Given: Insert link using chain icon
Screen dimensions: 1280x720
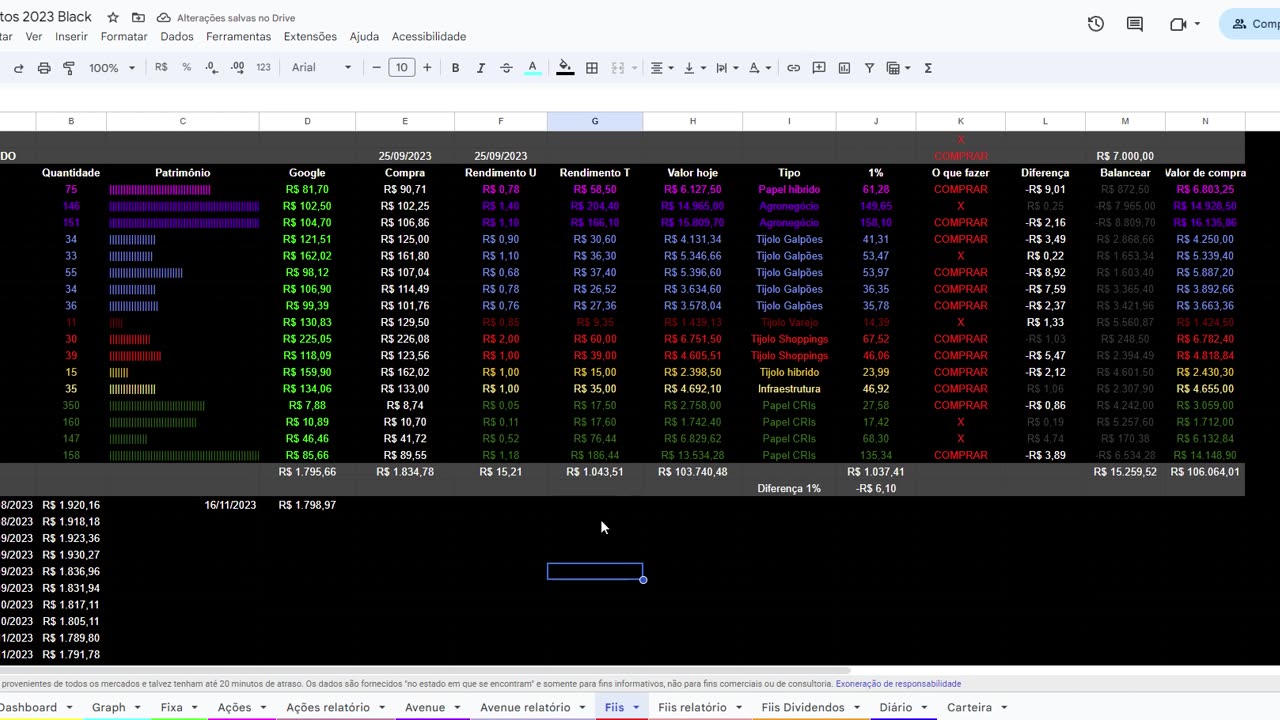Looking at the screenshot, I should pyautogui.click(x=793, y=68).
